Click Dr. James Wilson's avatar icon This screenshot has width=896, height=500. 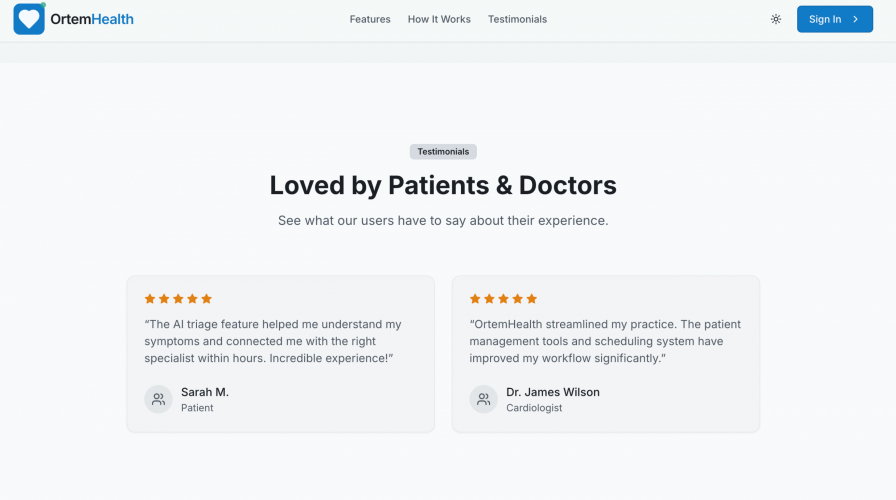tap(484, 399)
